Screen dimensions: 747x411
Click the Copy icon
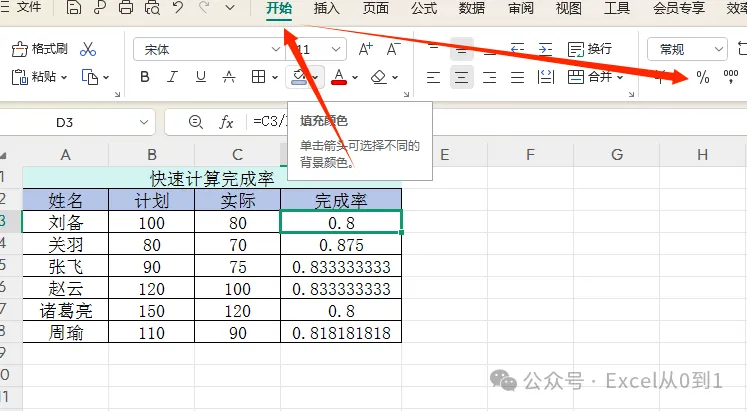[90, 77]
